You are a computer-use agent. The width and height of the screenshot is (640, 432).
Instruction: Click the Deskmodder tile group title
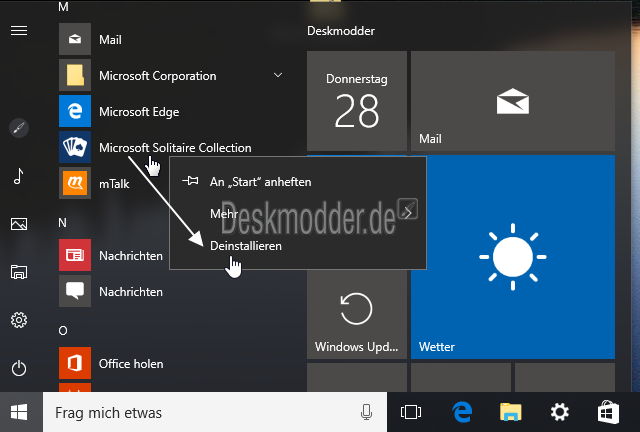341,31
